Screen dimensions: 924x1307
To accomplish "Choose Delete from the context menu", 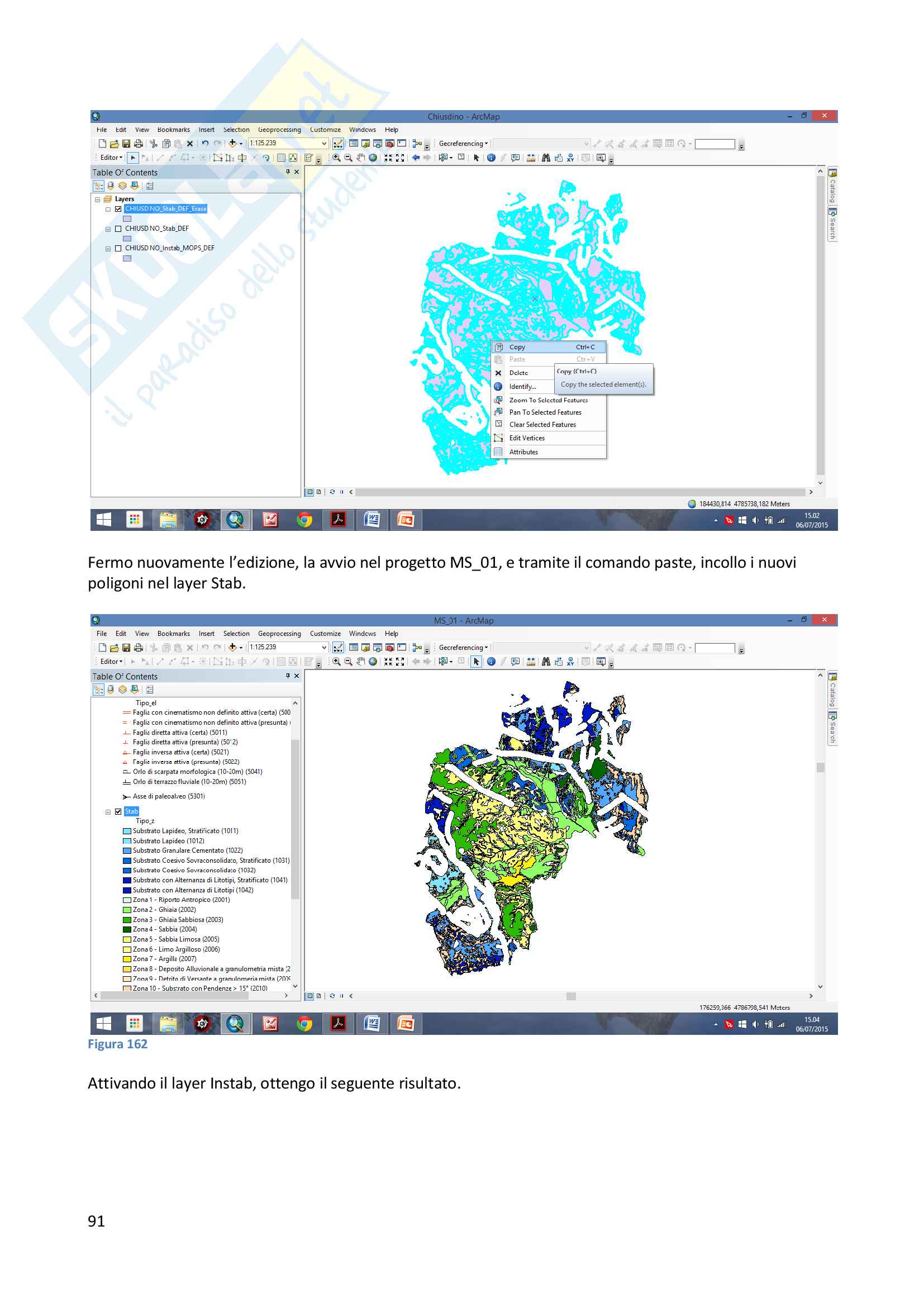I will (518, 373).
